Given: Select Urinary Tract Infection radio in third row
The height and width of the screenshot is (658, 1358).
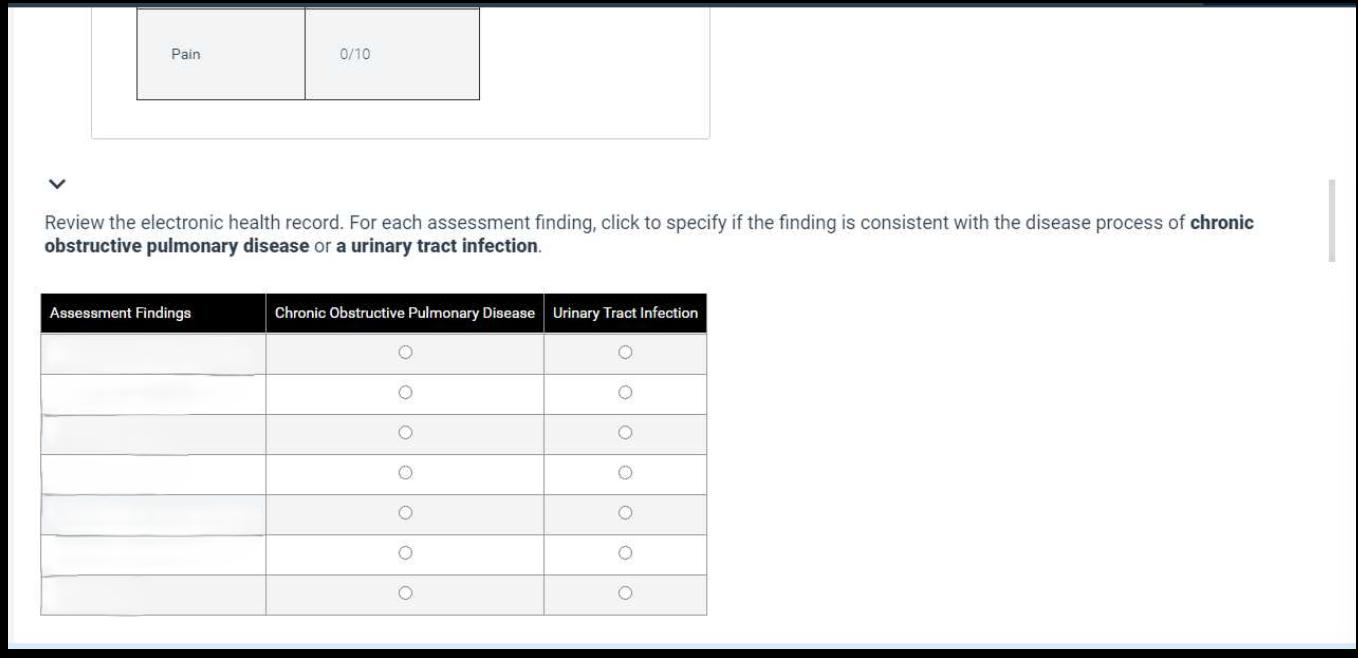Looking at the screenshot, I should pyautogui.click(x=625, y=433).
